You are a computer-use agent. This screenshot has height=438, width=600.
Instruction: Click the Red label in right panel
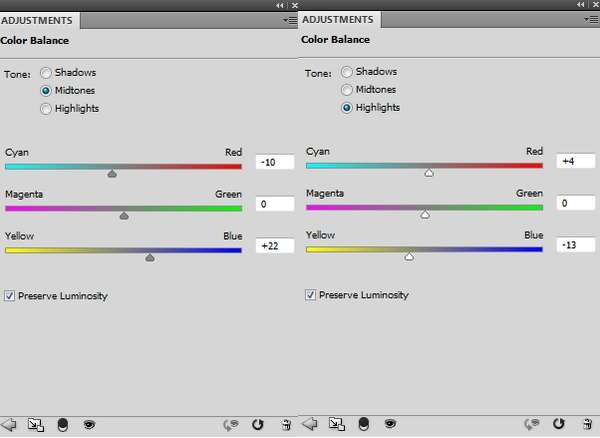tap(535, 151)
